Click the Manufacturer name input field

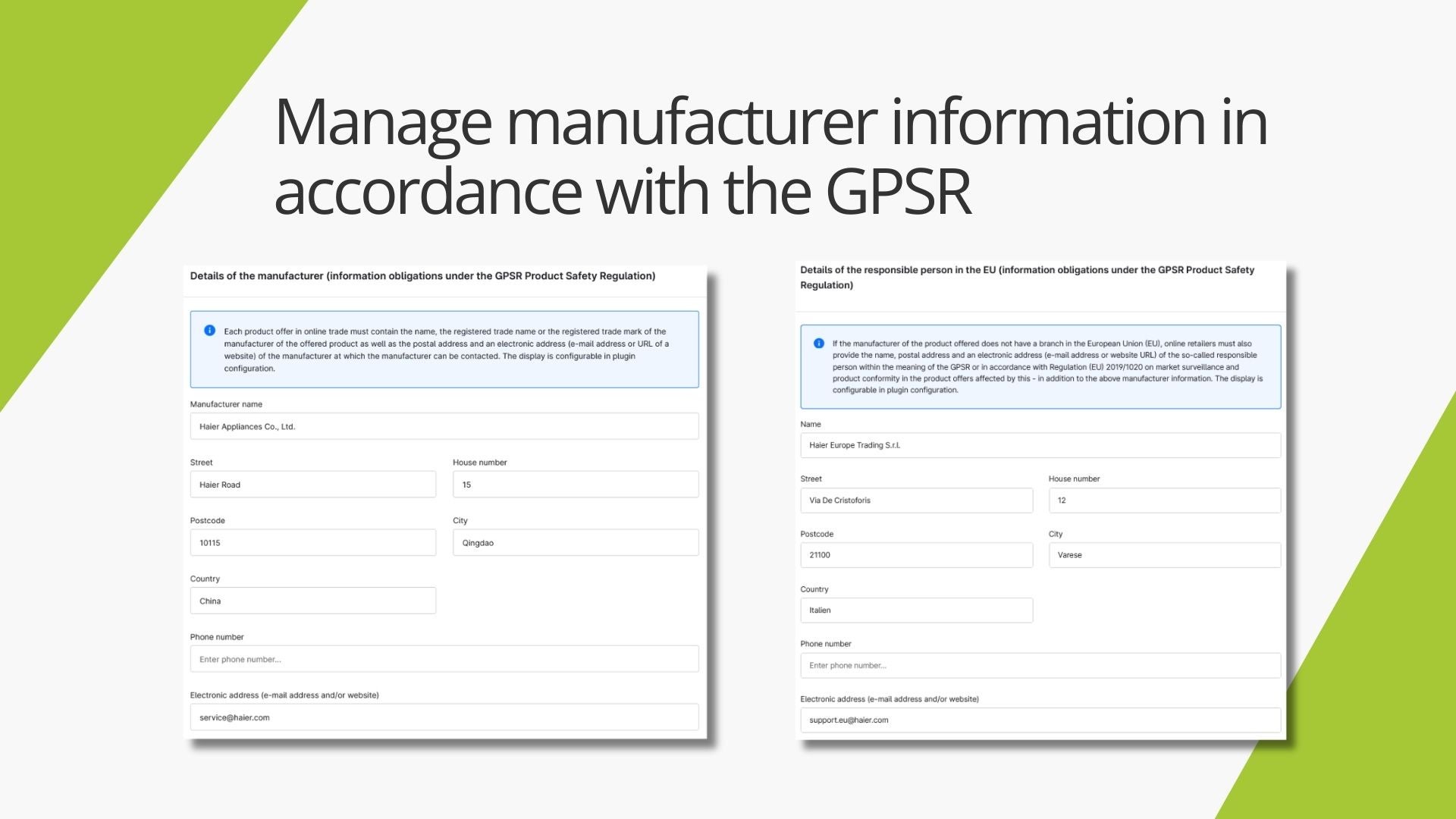444,426
